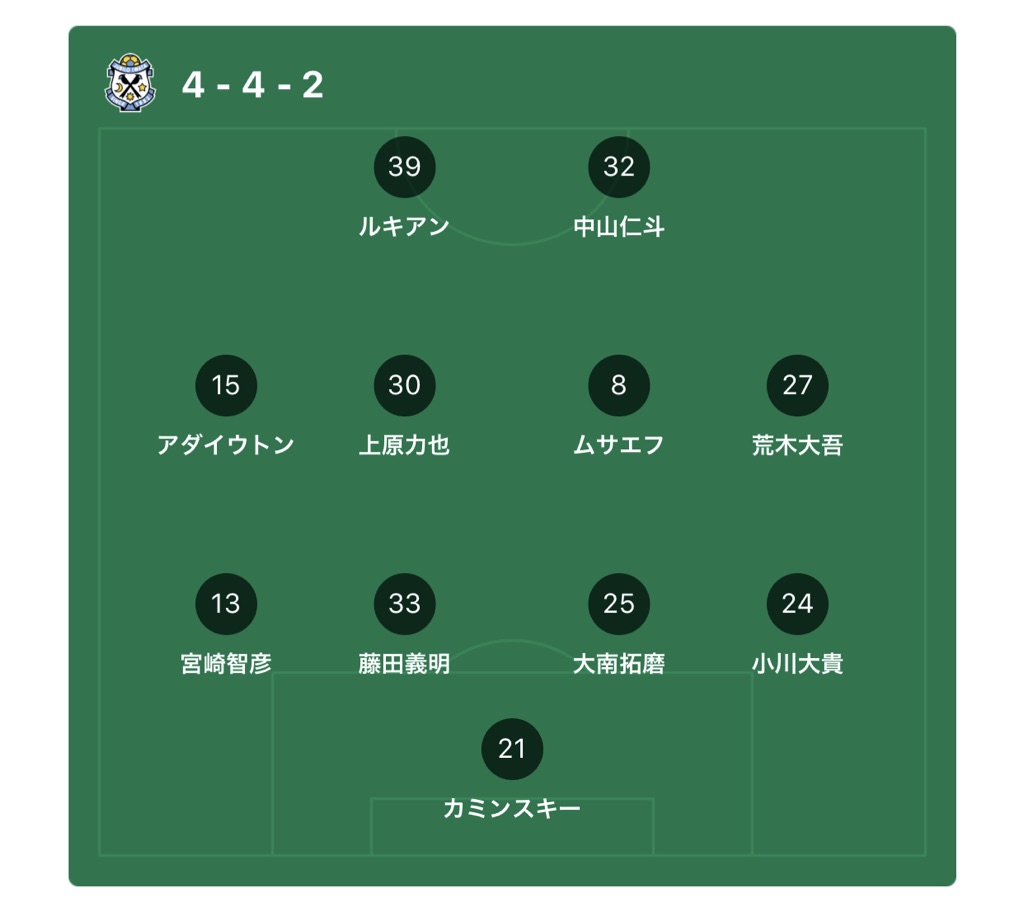Select the カミンスキー goalkeeper name
This screenshot has width=1024, height=922.
click(x=512, y=808)
